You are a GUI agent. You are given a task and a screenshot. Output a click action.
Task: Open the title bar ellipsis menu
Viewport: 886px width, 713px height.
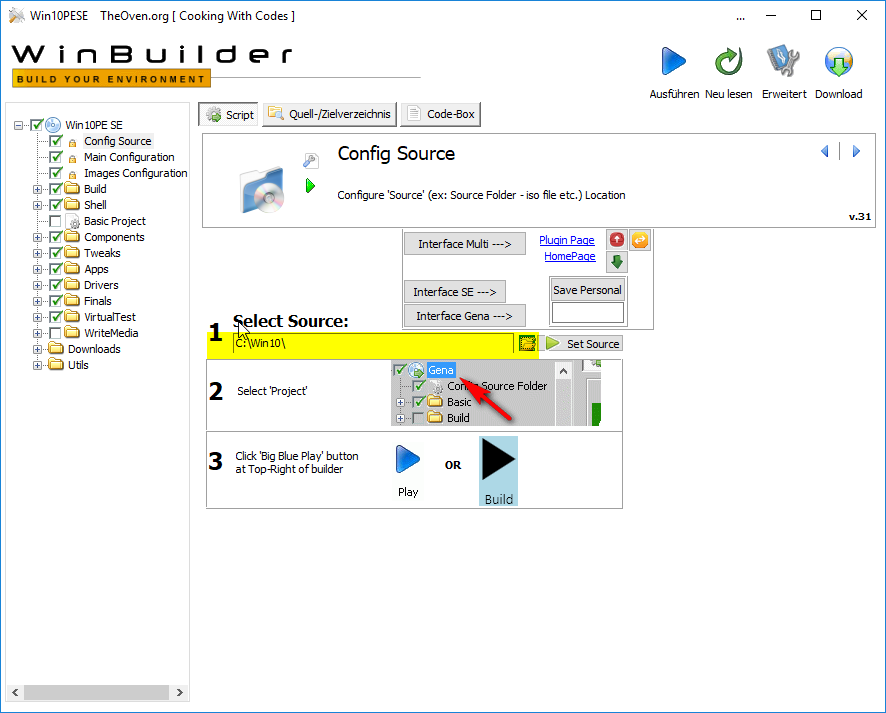[740, 17]
